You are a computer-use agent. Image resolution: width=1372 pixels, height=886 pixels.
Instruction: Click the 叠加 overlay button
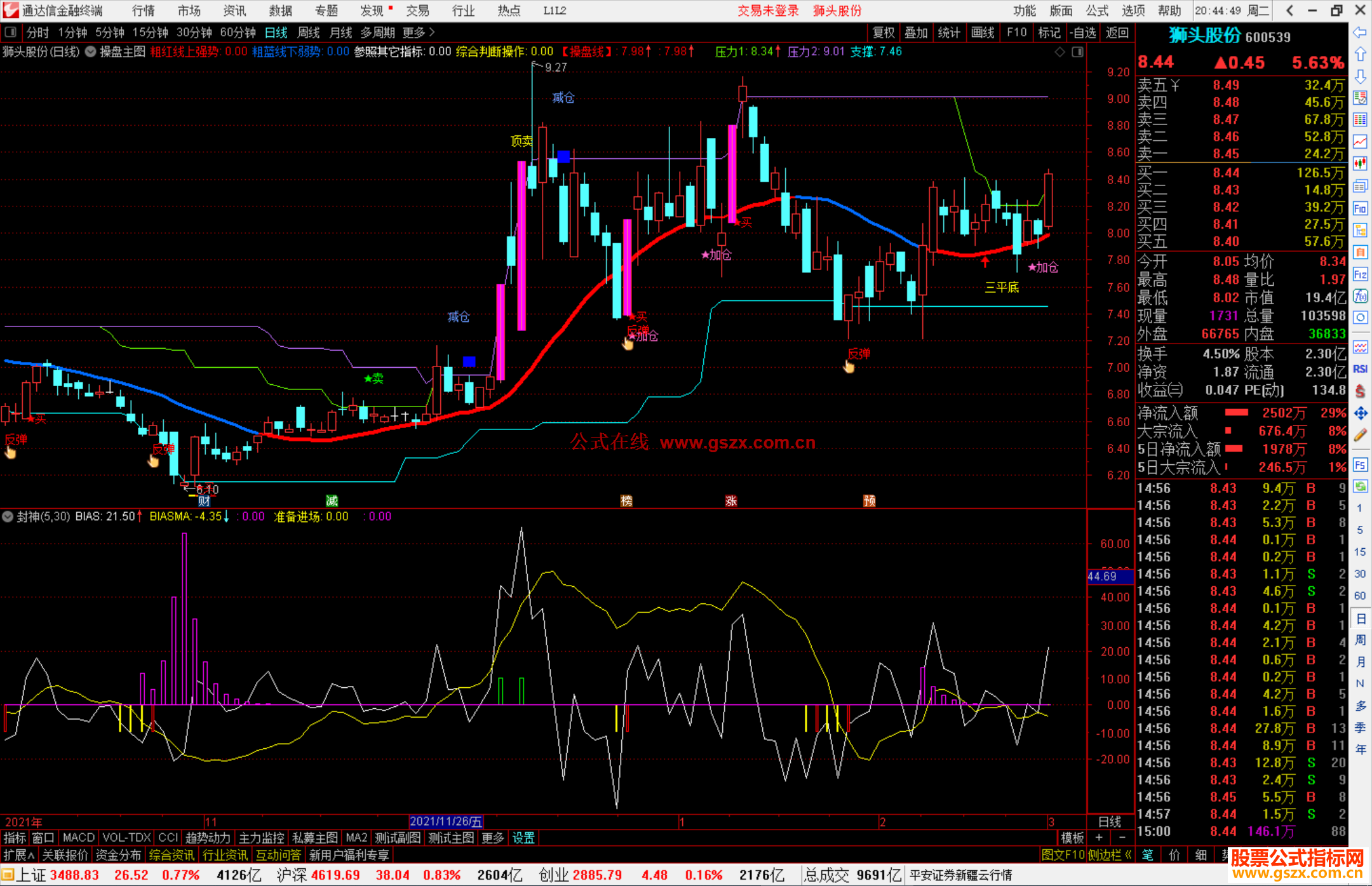click(916, 32)
